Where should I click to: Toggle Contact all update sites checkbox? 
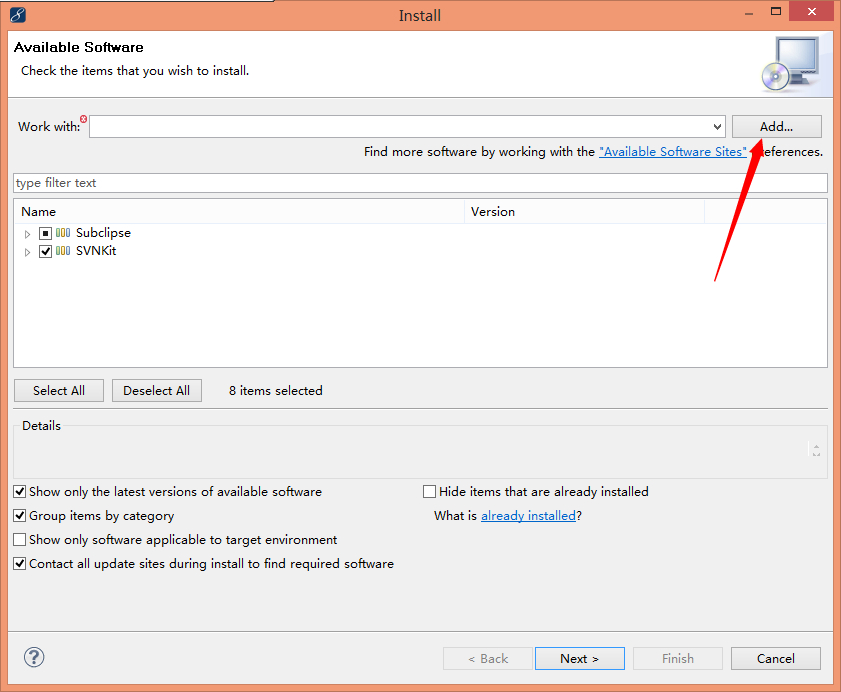(x=20, y=564)
